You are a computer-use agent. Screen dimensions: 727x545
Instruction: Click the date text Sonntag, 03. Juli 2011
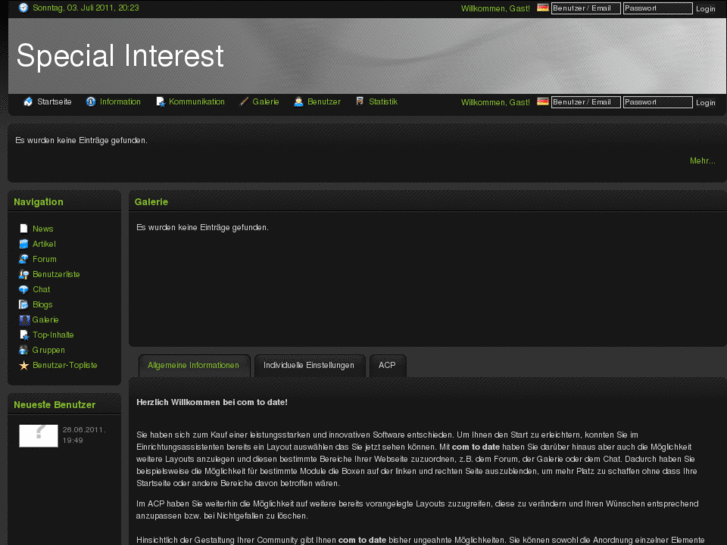tap(73, 8)
